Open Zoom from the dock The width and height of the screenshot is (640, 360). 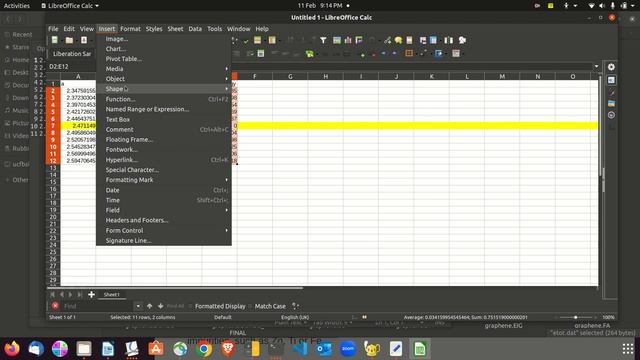click(x=348, y=349)
